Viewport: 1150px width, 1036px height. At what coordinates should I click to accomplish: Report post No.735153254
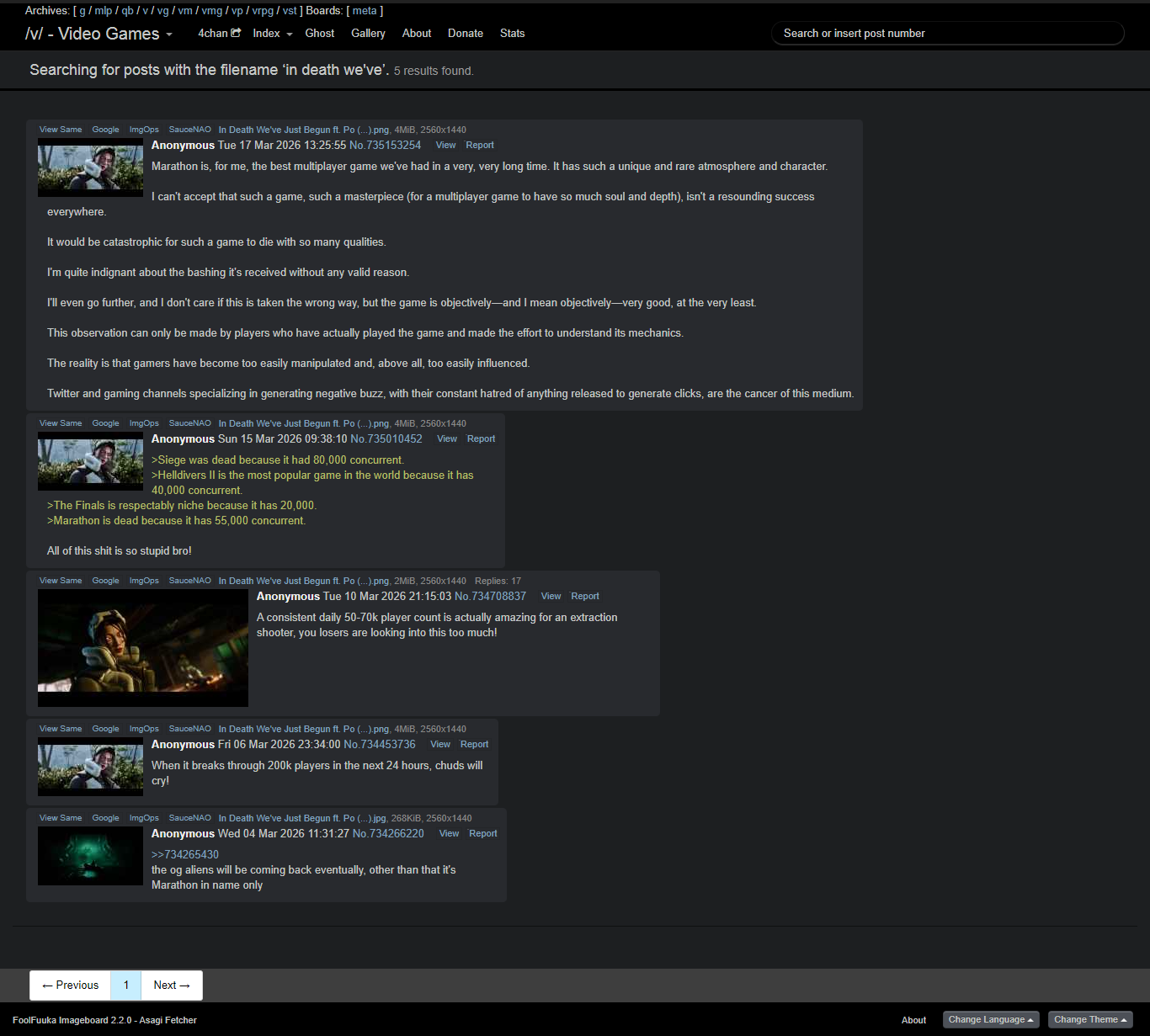pos(480,146)
